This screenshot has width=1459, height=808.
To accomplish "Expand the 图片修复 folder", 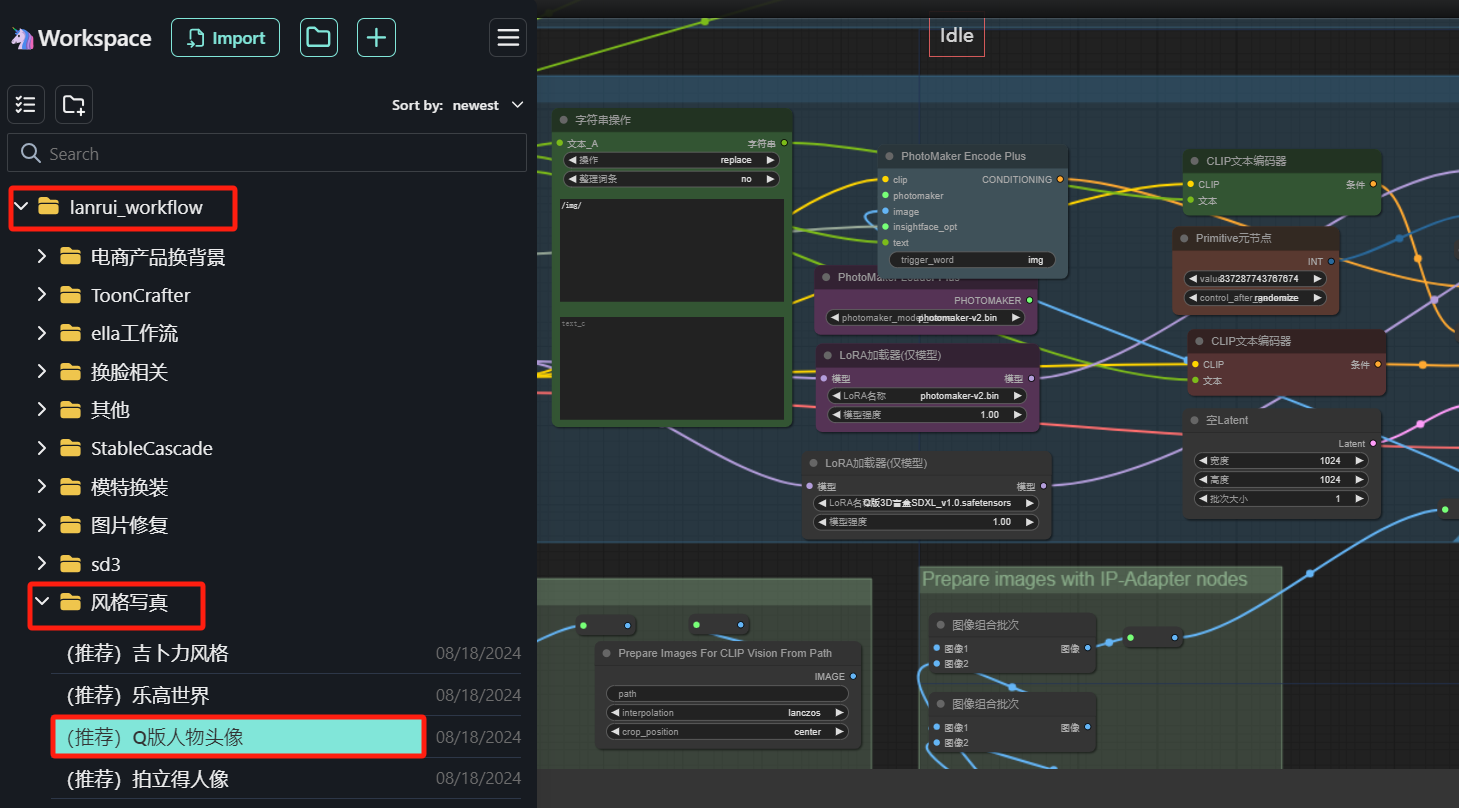I will [42, 525].
